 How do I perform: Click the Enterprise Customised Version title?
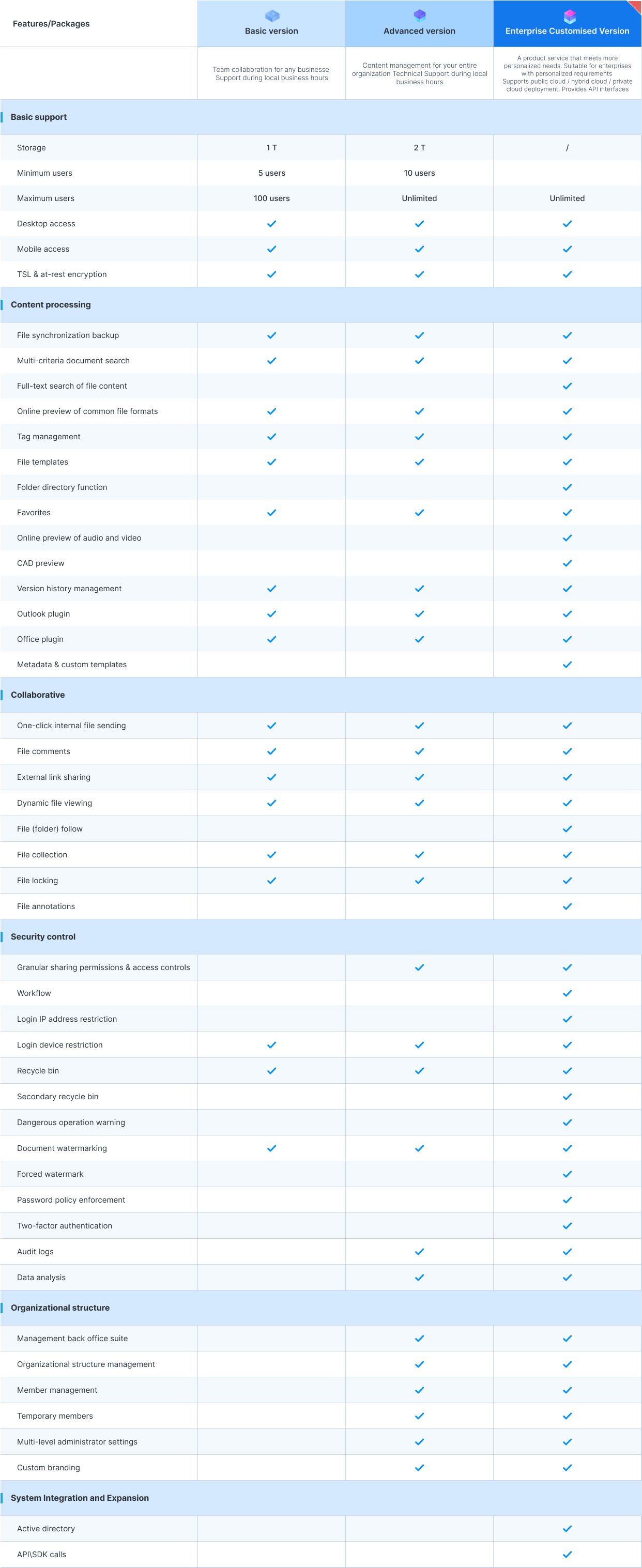point(567,31)
